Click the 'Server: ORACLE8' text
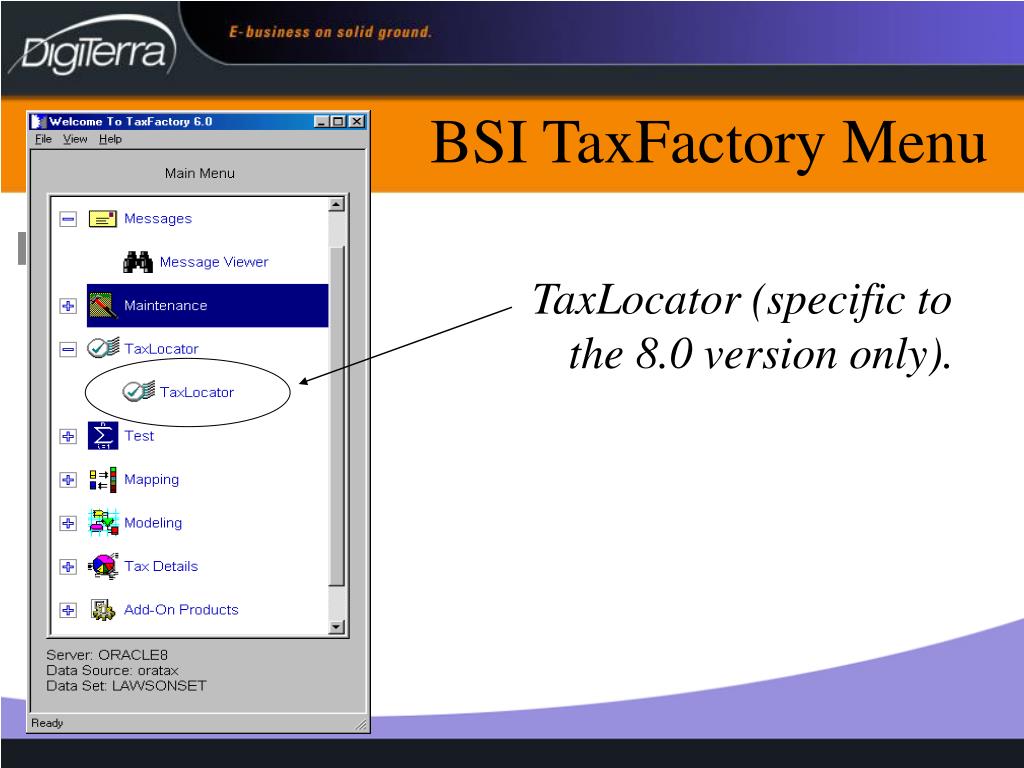 (x=107, y=655)
